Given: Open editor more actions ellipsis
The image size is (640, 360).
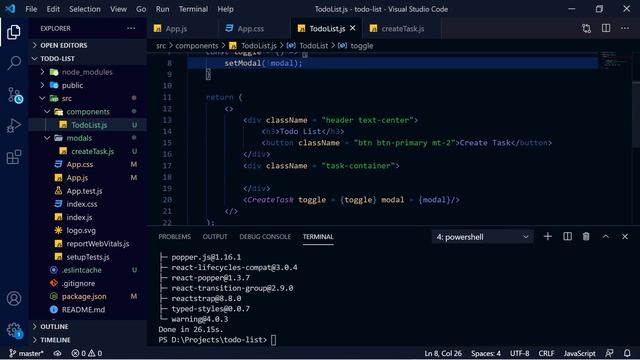Looking at the screenshot, I should point(625,28).
